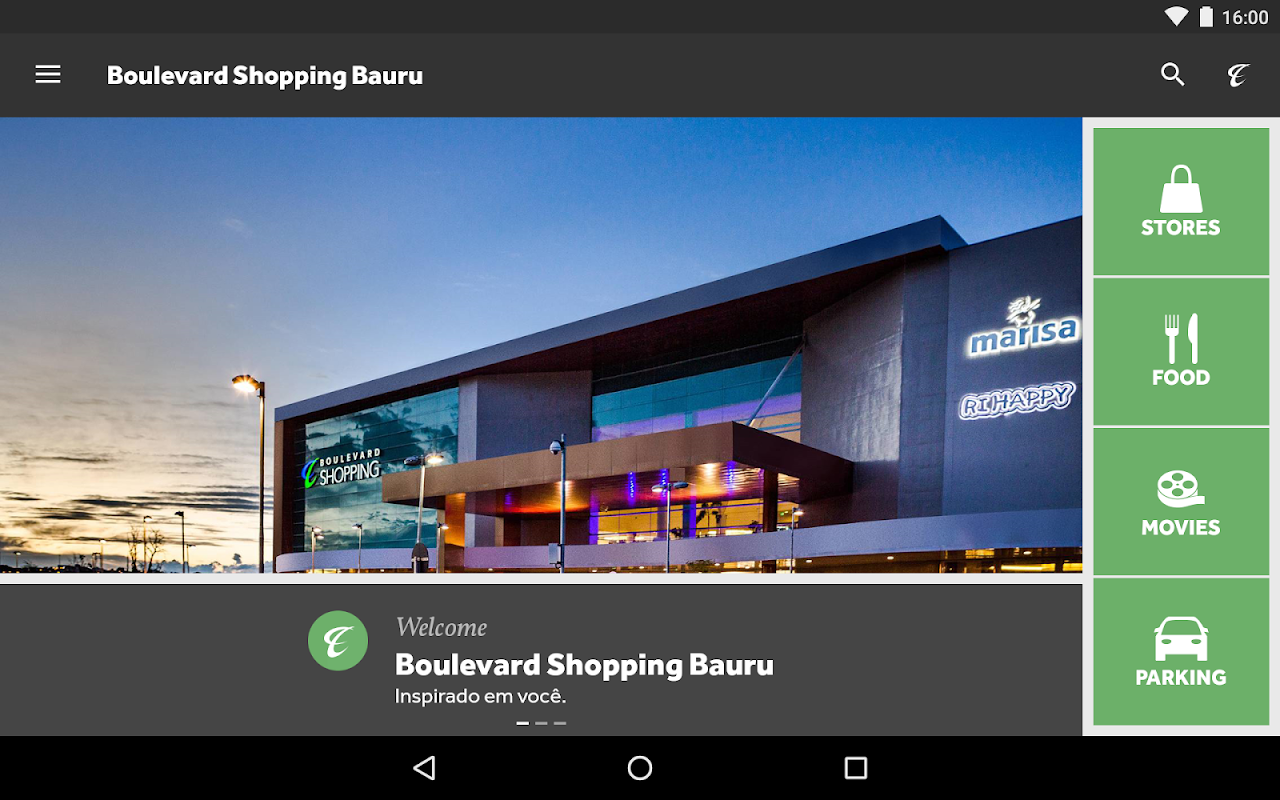Tap the Wi-Fi status icon
The width and height of the screenshot is (1280, 800).
[x=1176, y=17]
